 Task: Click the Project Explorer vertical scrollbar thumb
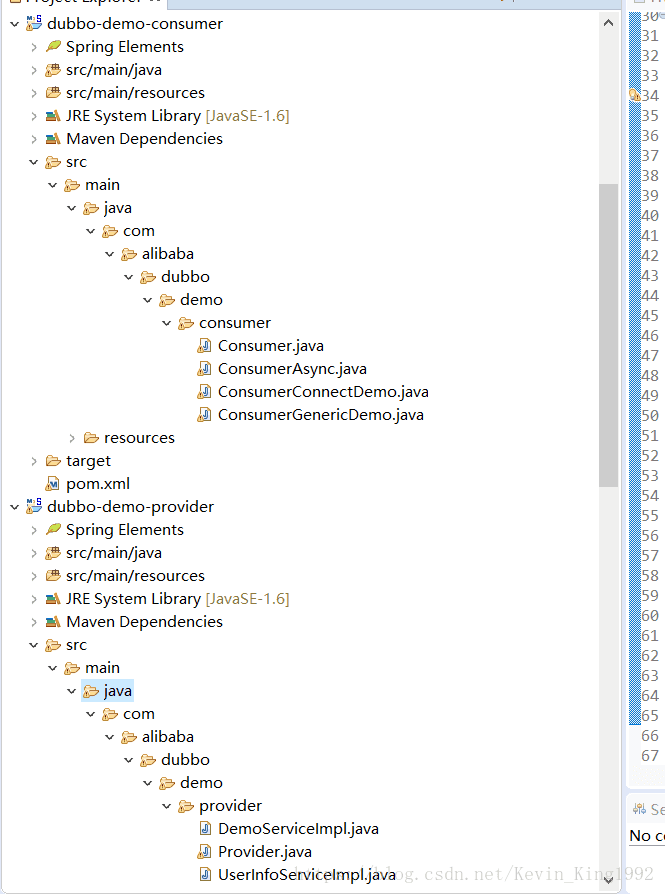pyautogui.click(x=609, y=335)
